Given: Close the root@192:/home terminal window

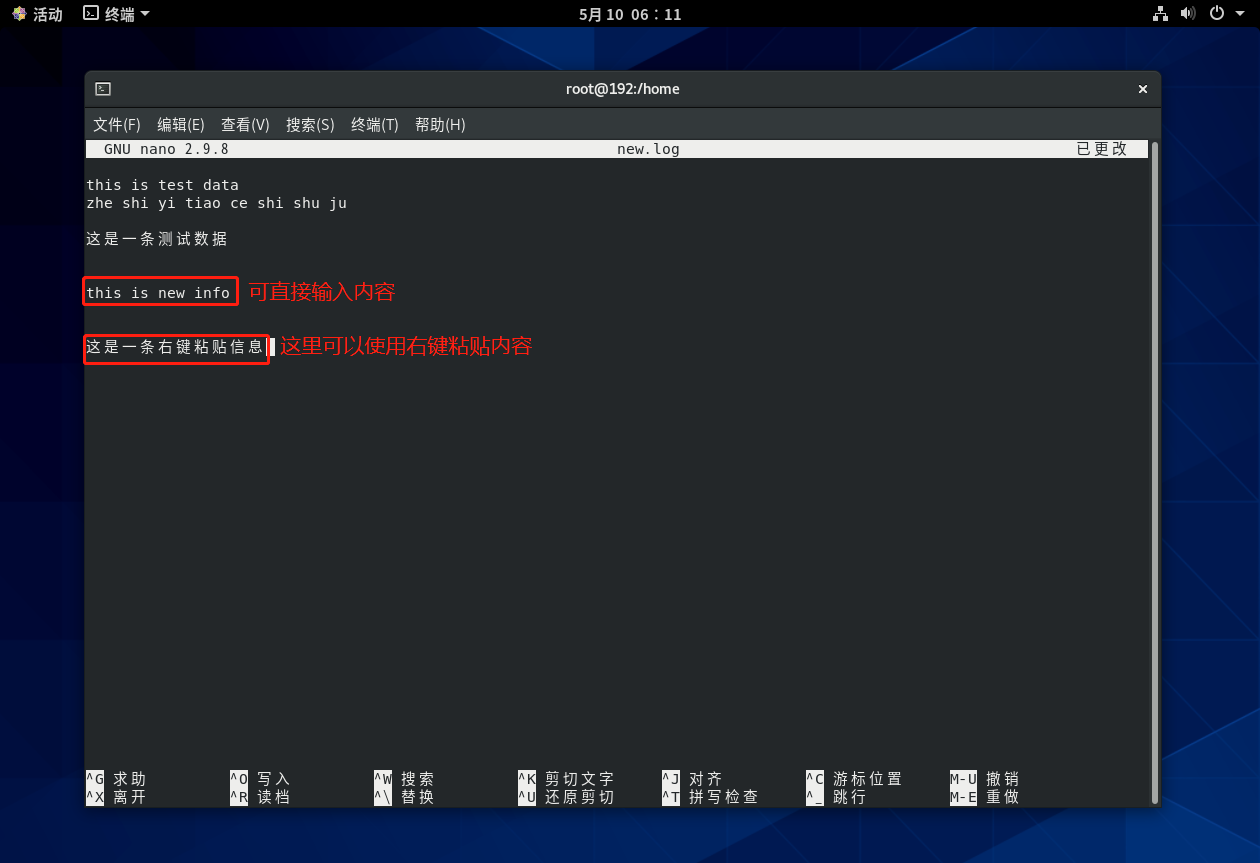Looking at the screenshot, I should (x=1142, y=89).
